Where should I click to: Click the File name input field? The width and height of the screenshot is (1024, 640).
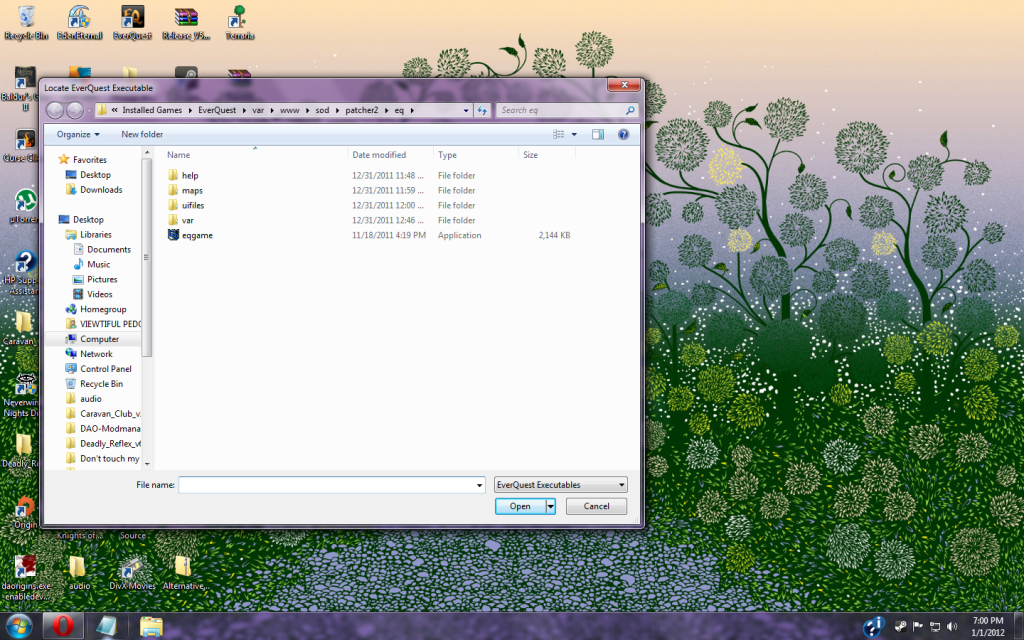[327, 485]
